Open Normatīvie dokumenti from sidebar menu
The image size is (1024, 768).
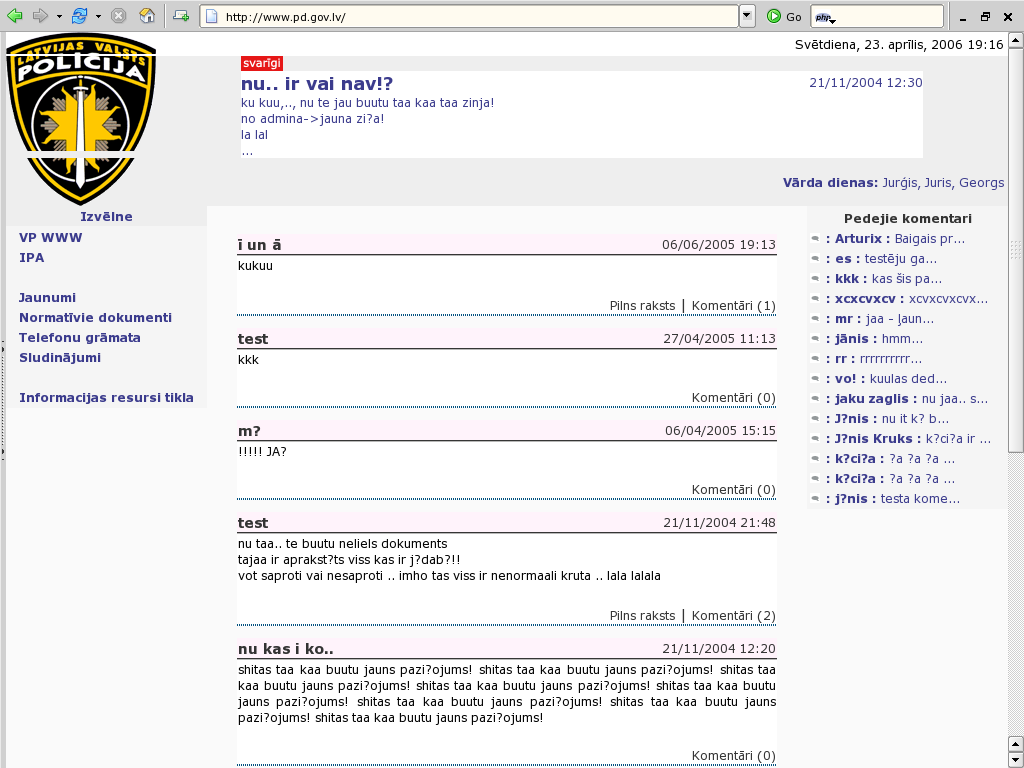tap(95, 317)
